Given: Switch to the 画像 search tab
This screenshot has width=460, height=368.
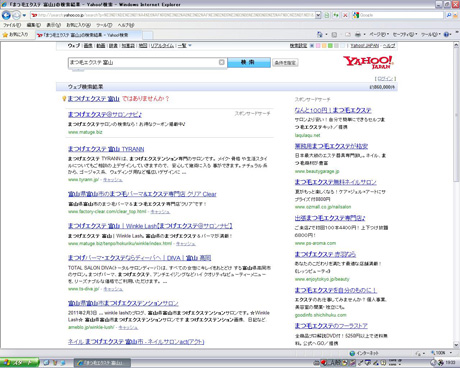Looking at the screenshot, I should (88, 45).
